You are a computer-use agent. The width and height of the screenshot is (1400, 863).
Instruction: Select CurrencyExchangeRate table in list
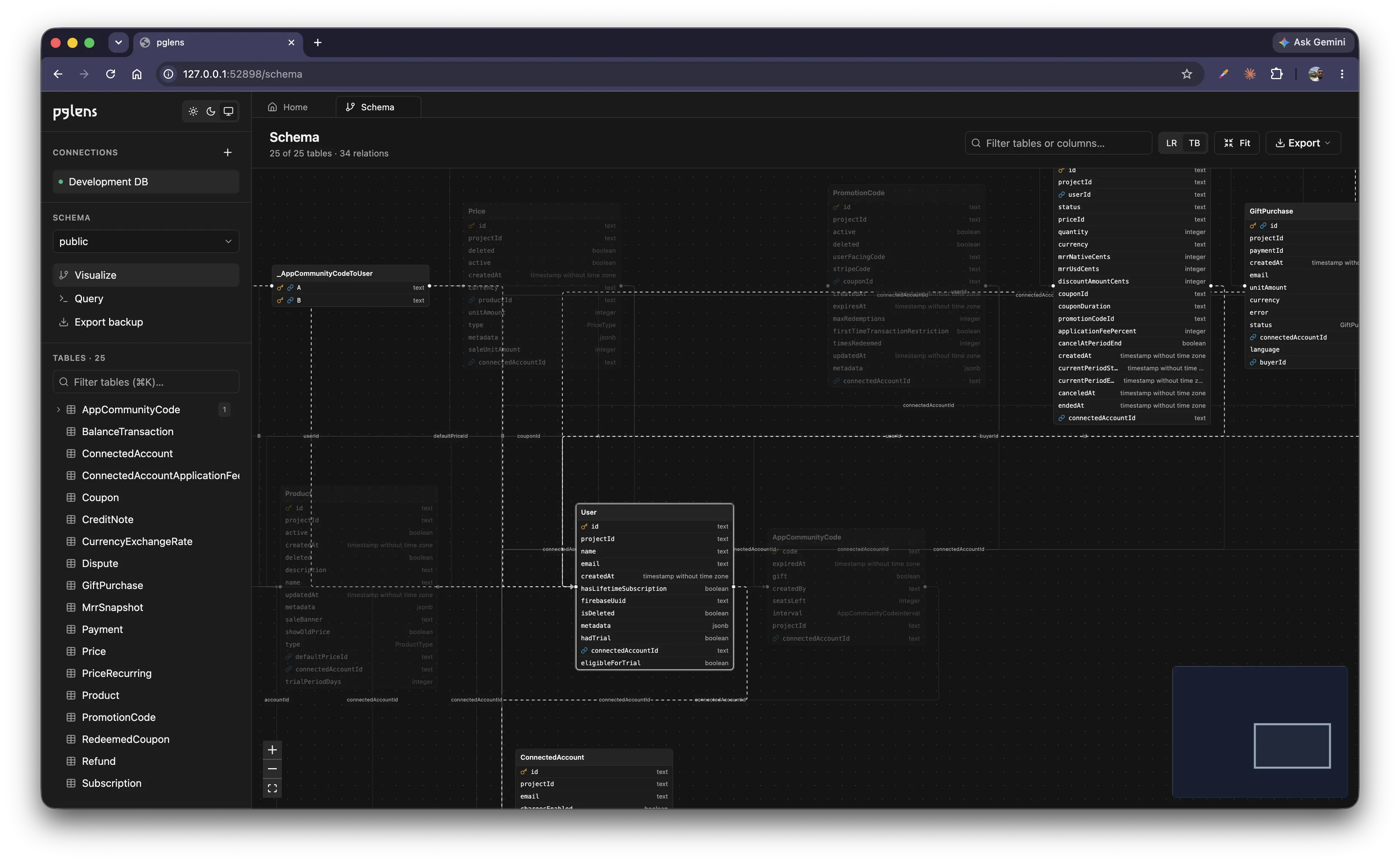pos(137,542)
